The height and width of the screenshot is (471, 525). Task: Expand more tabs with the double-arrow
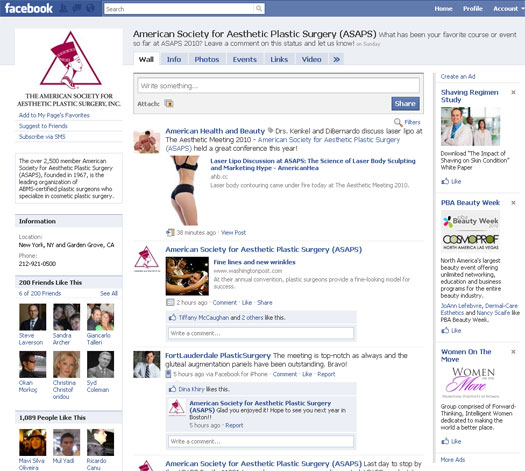click(x=336, y=60)
